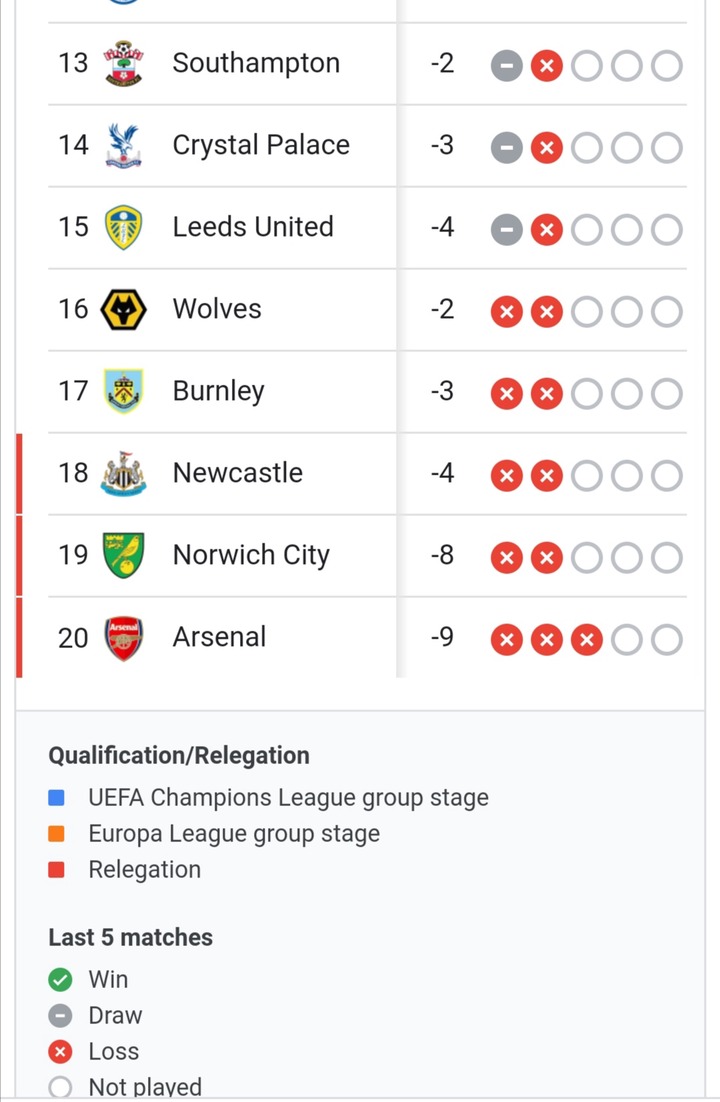The image size is (720, 1102).
Task: Open the Newcastle team name
Action: click(238, 473)
